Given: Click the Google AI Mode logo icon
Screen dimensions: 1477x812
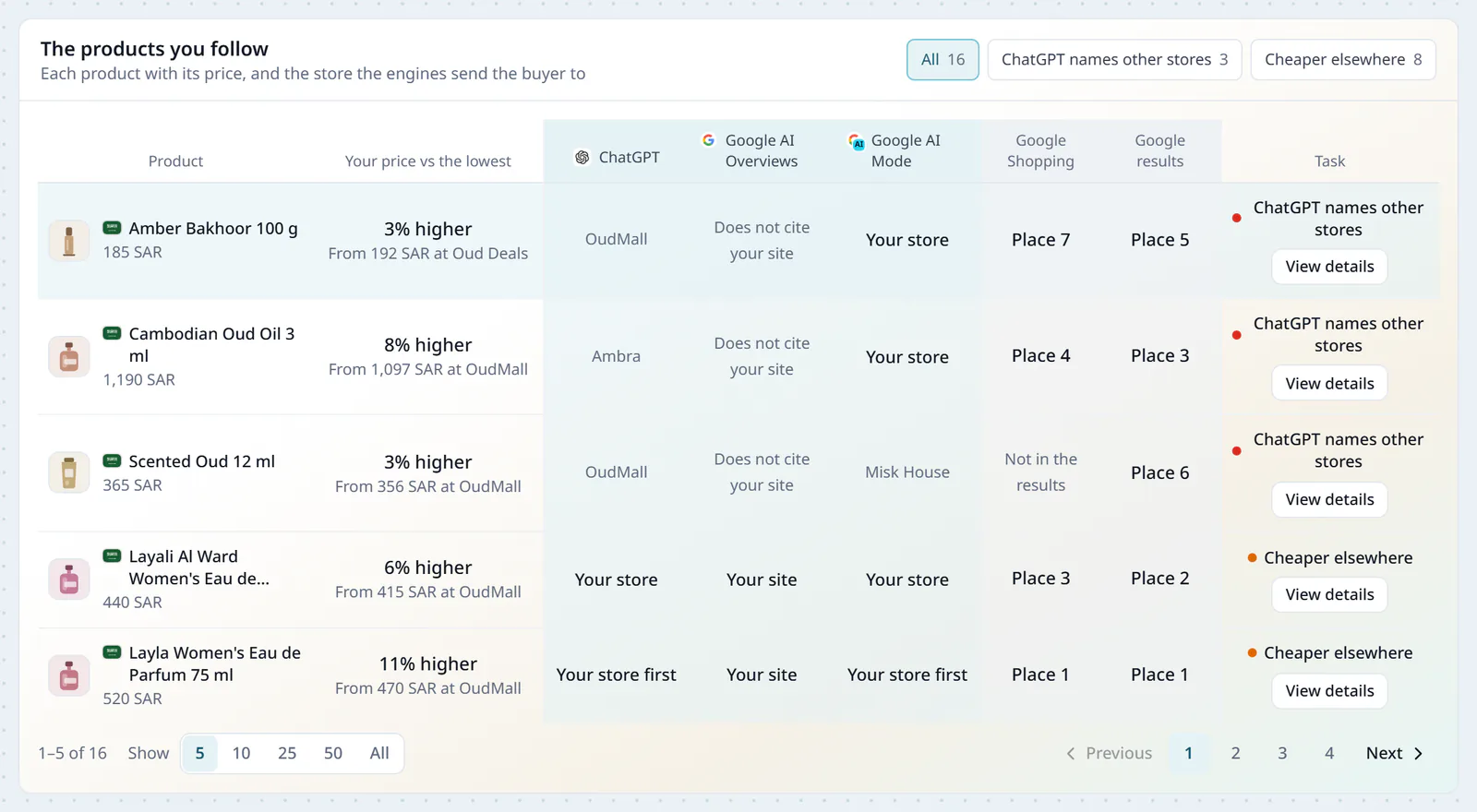Looking at the screenshot, I should point(856,141).
